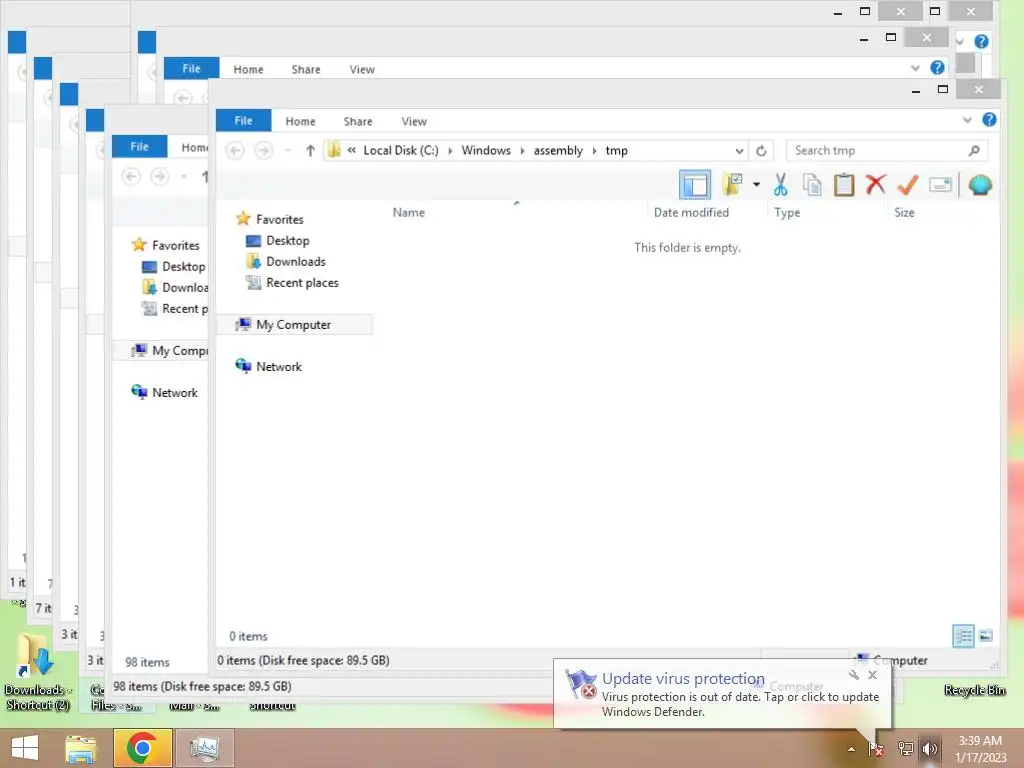Open Home tab in second background window
1024x768 pixels.
248,69
